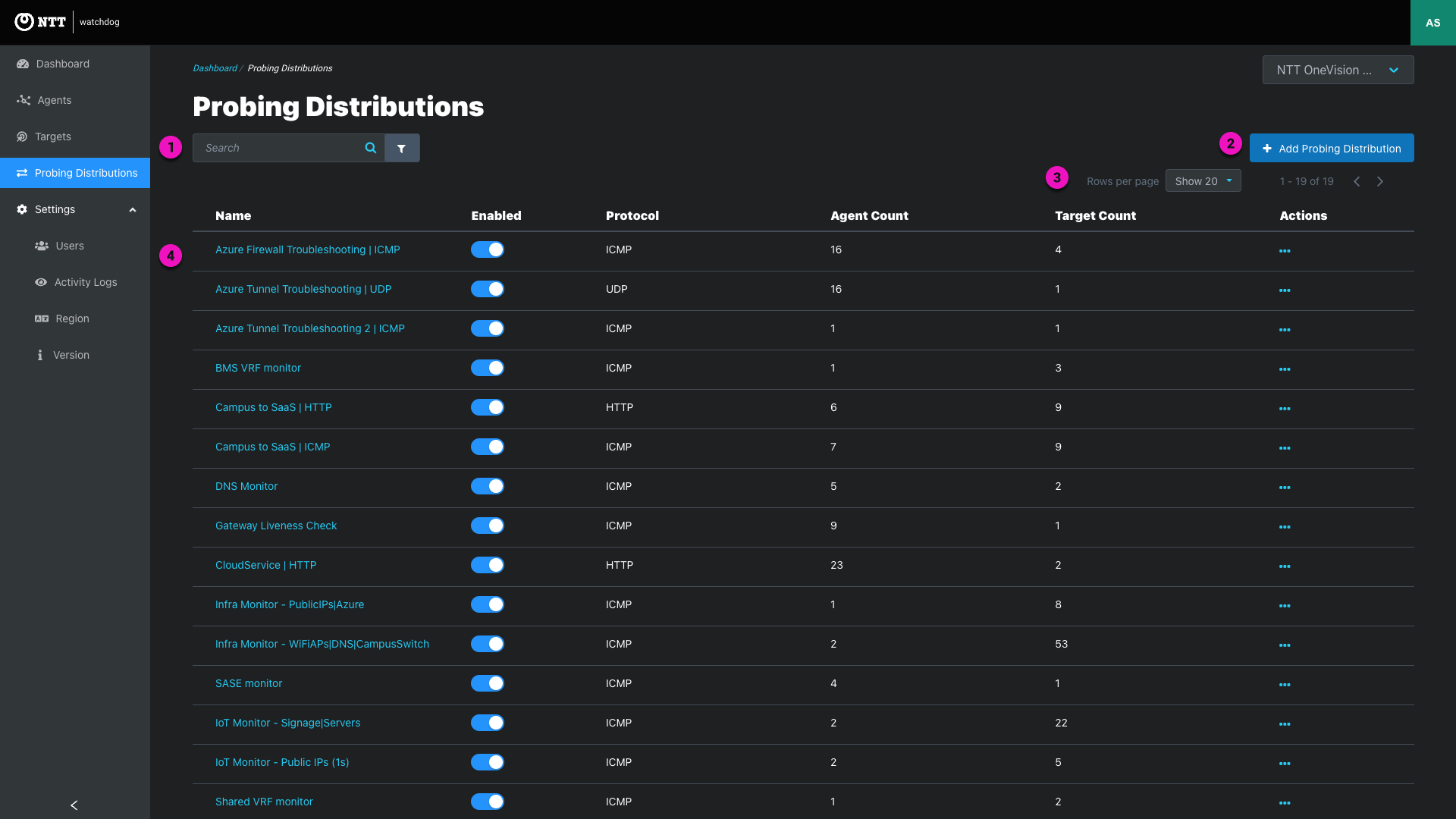Click Add Probing Distribution button

[x=1332, y=148]
